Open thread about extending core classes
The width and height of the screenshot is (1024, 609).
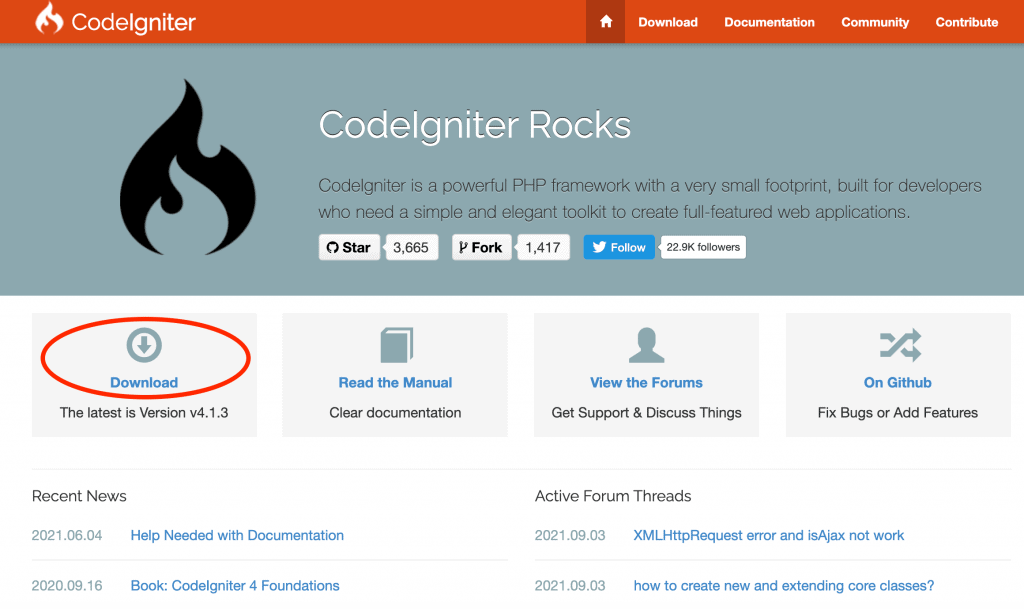click(x=784, y=586)
